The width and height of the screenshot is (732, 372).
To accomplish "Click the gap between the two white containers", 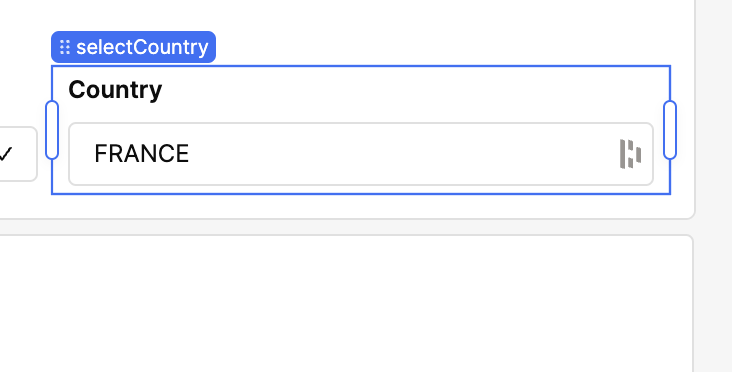I will (345, 227).
